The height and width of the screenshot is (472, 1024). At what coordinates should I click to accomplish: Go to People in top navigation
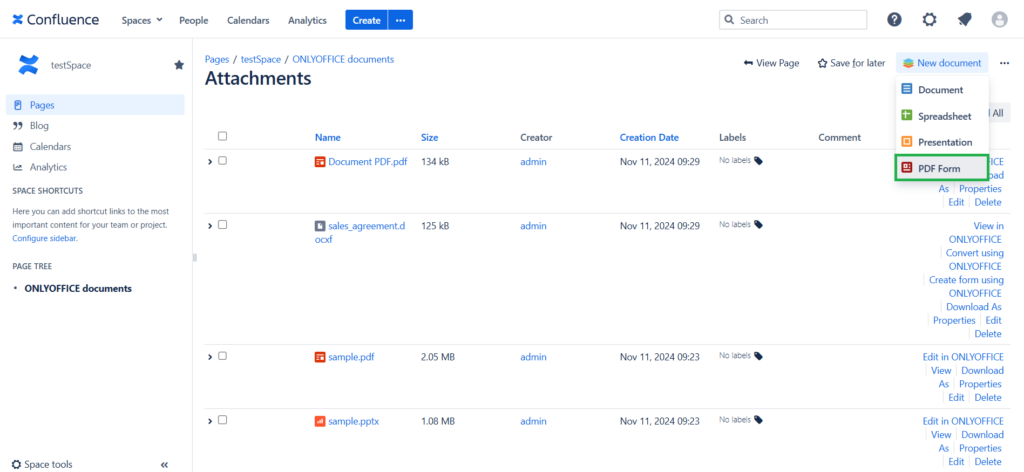coord(194,20)
